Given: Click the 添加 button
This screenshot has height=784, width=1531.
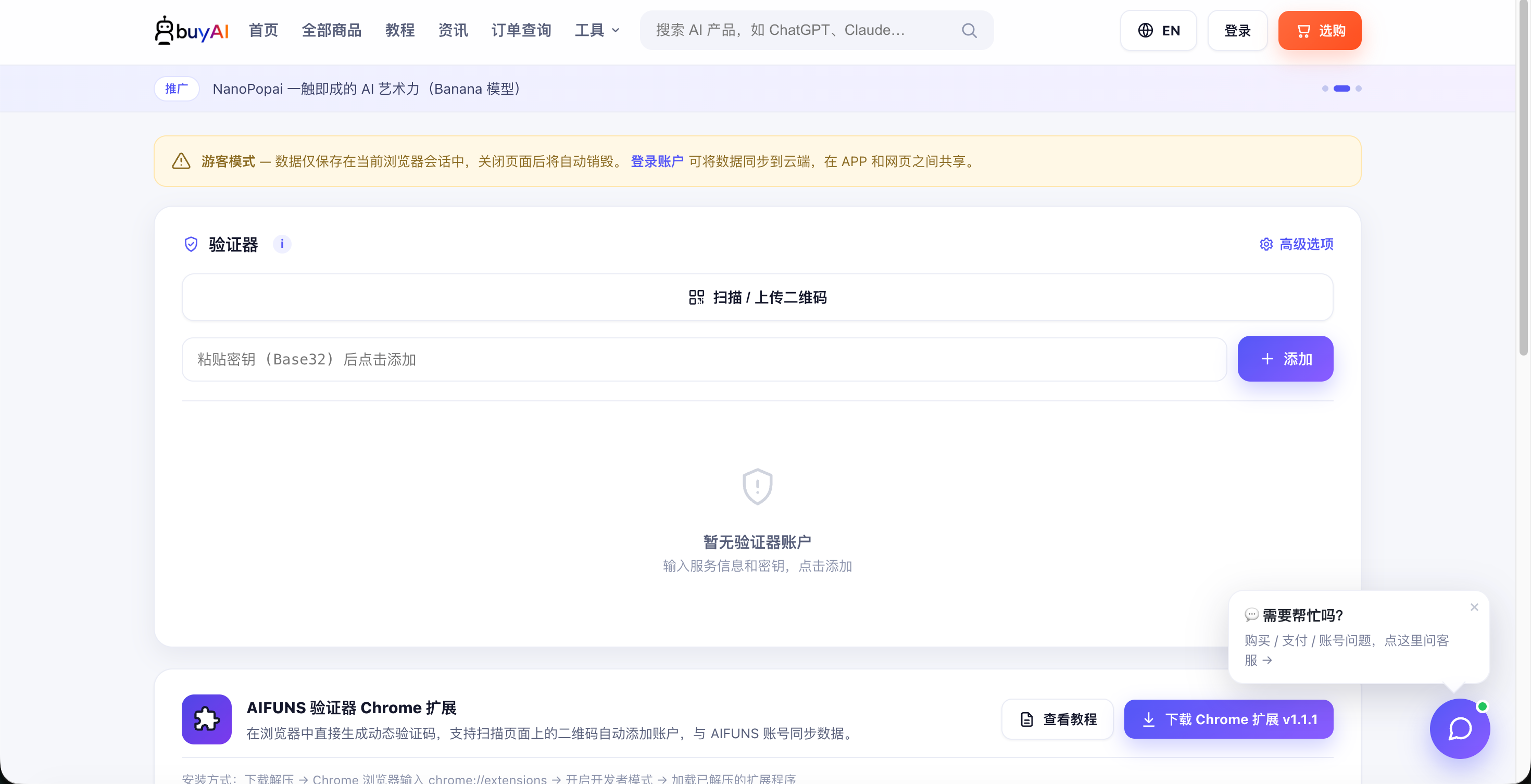Looking at the screenshot, I should (1285, 359).
